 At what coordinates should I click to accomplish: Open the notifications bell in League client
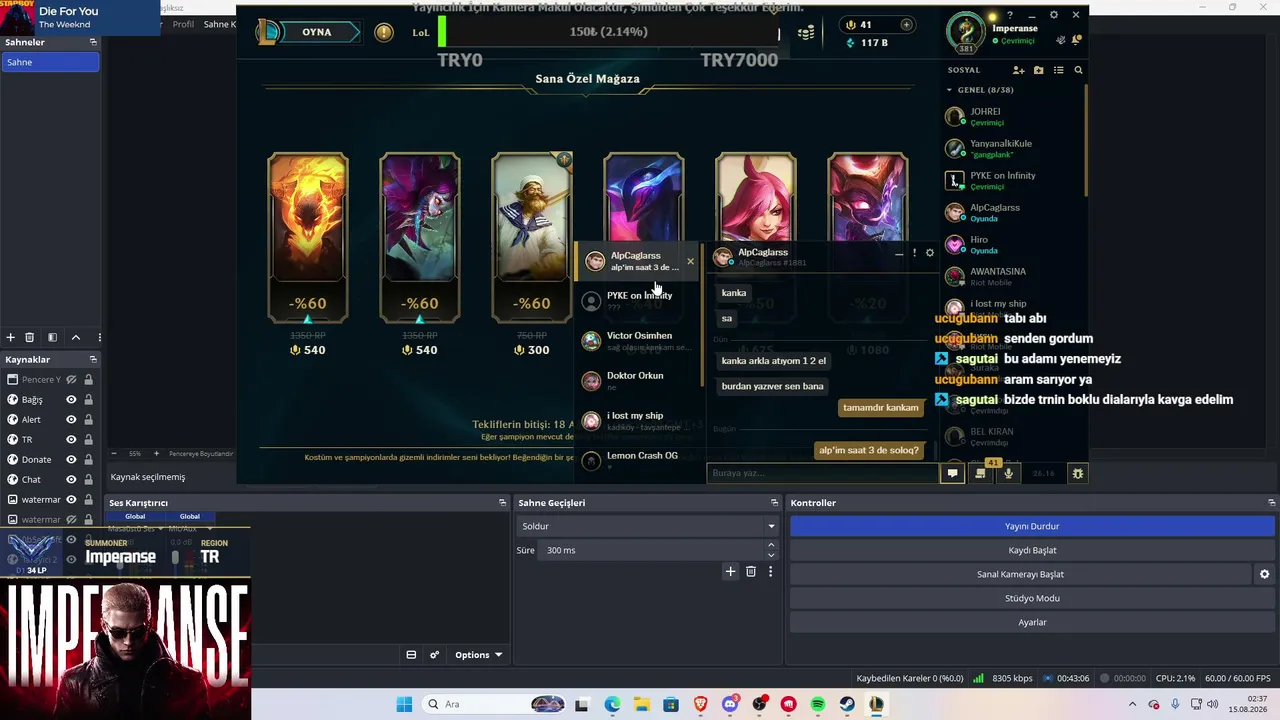tap(1077, 40)
